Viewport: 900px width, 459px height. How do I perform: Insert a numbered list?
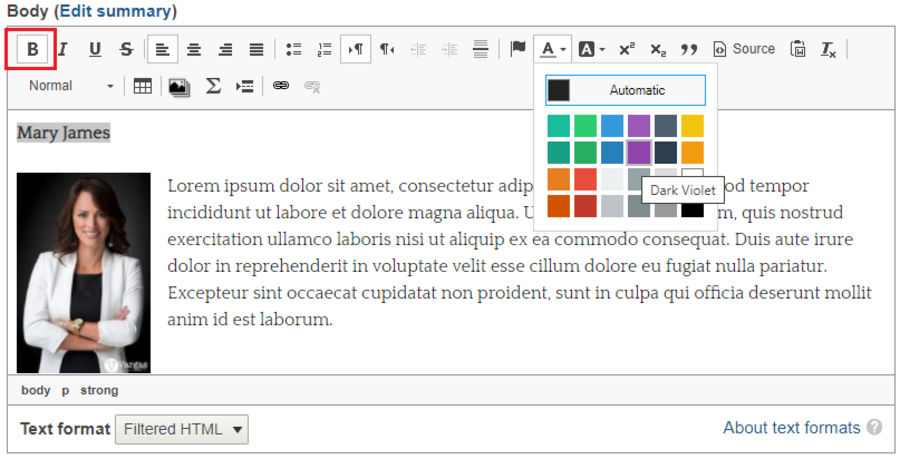[324, 49]
